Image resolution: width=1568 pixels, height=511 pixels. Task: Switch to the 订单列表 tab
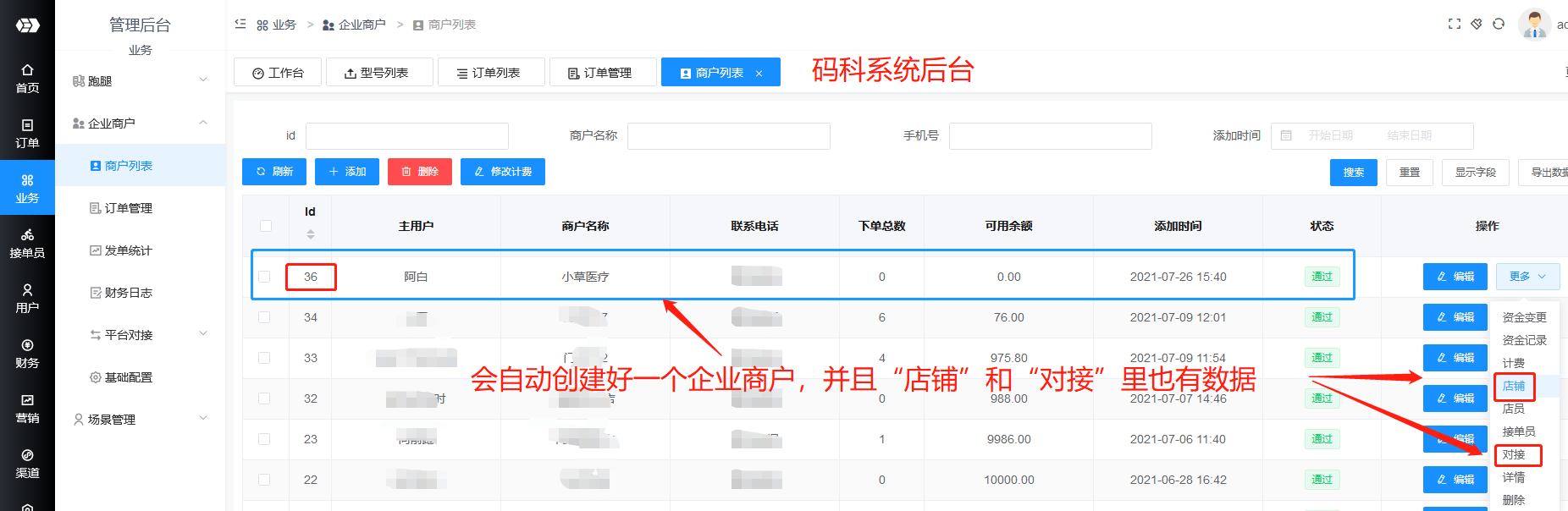[491, 73]
